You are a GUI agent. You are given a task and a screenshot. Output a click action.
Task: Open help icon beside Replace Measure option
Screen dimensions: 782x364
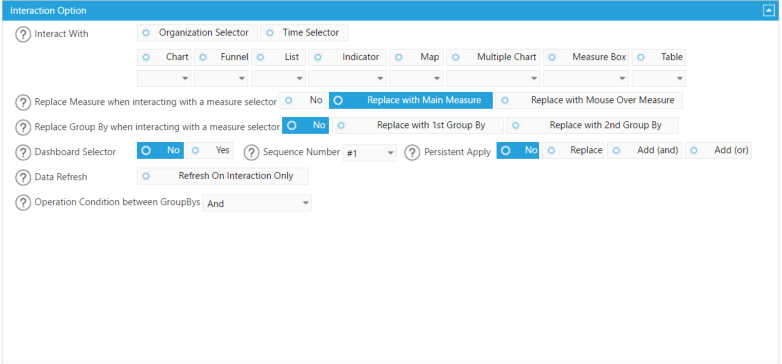pos(23,102)
